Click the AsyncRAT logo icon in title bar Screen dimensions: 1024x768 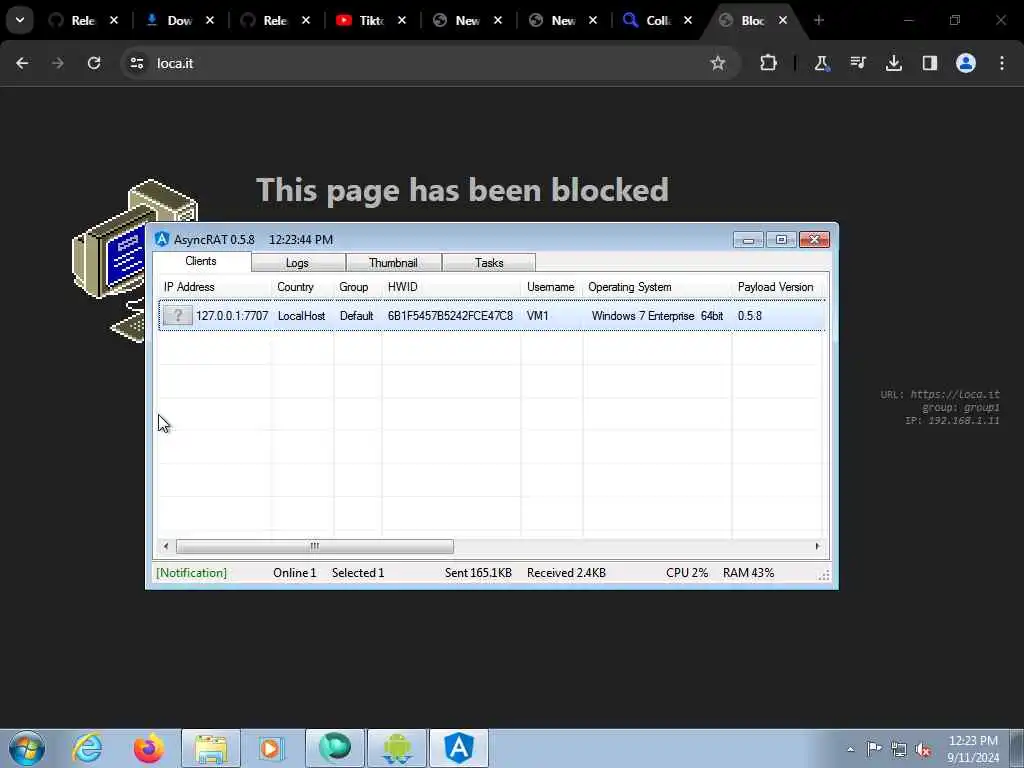tap(162, 240)
